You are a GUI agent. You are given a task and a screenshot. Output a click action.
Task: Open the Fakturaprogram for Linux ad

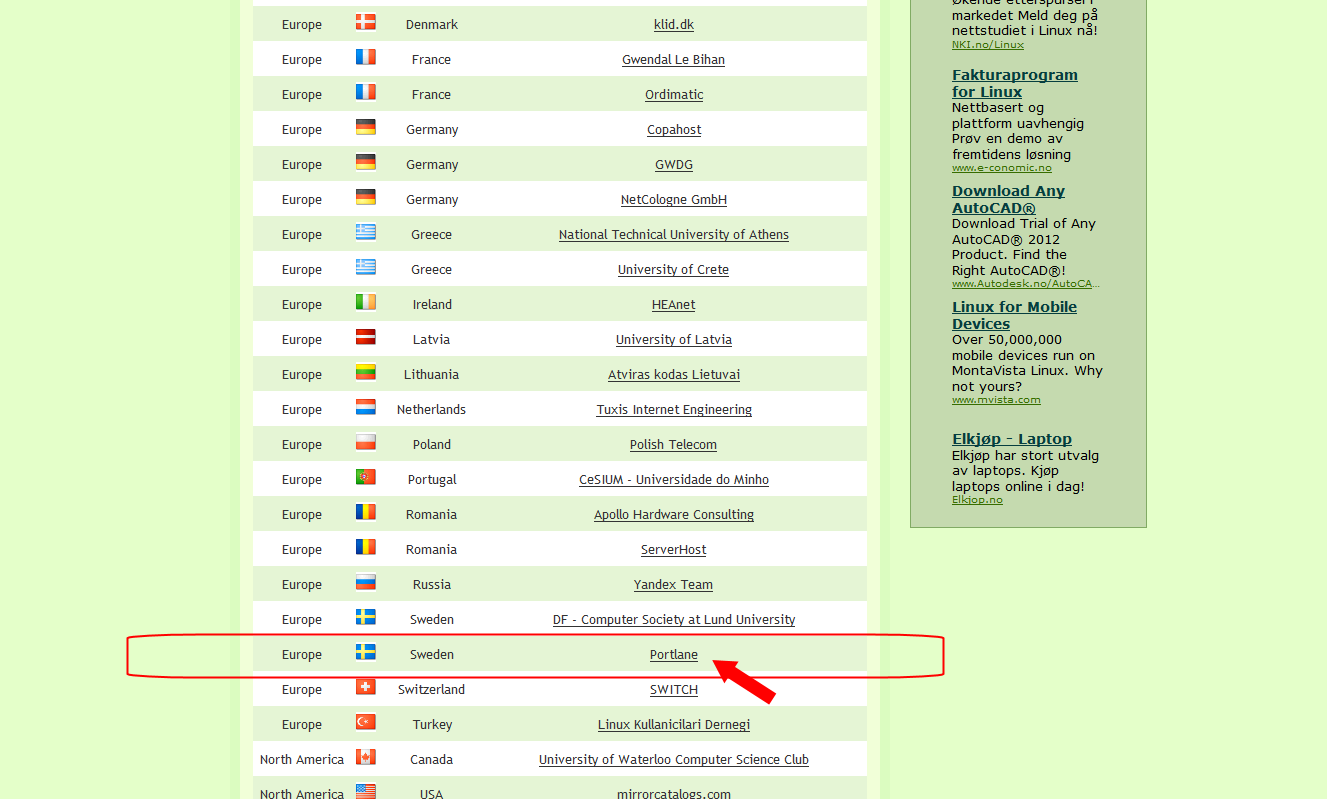click(1015, 83)
